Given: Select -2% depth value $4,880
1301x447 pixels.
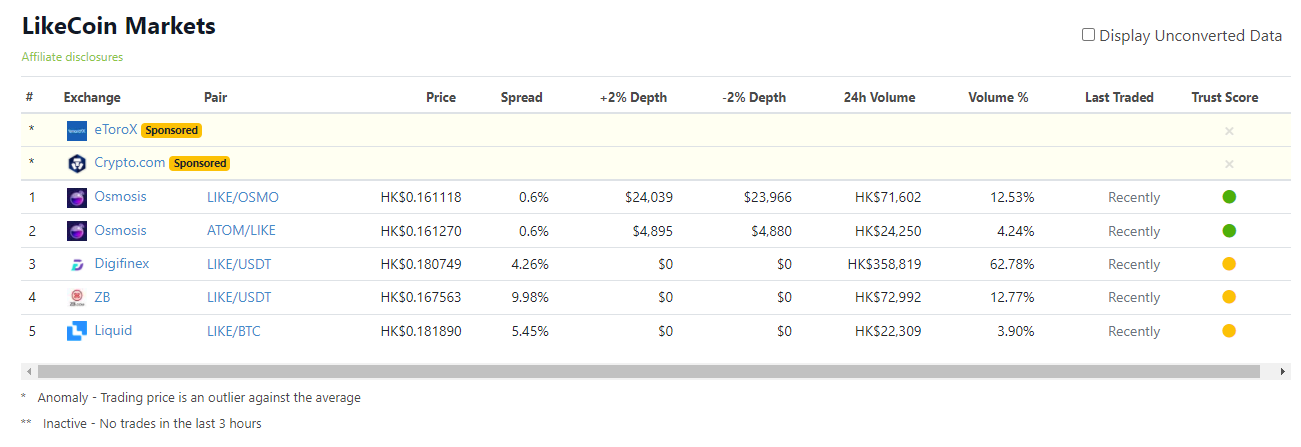Looking at the screenshot, I should (771, 231).
